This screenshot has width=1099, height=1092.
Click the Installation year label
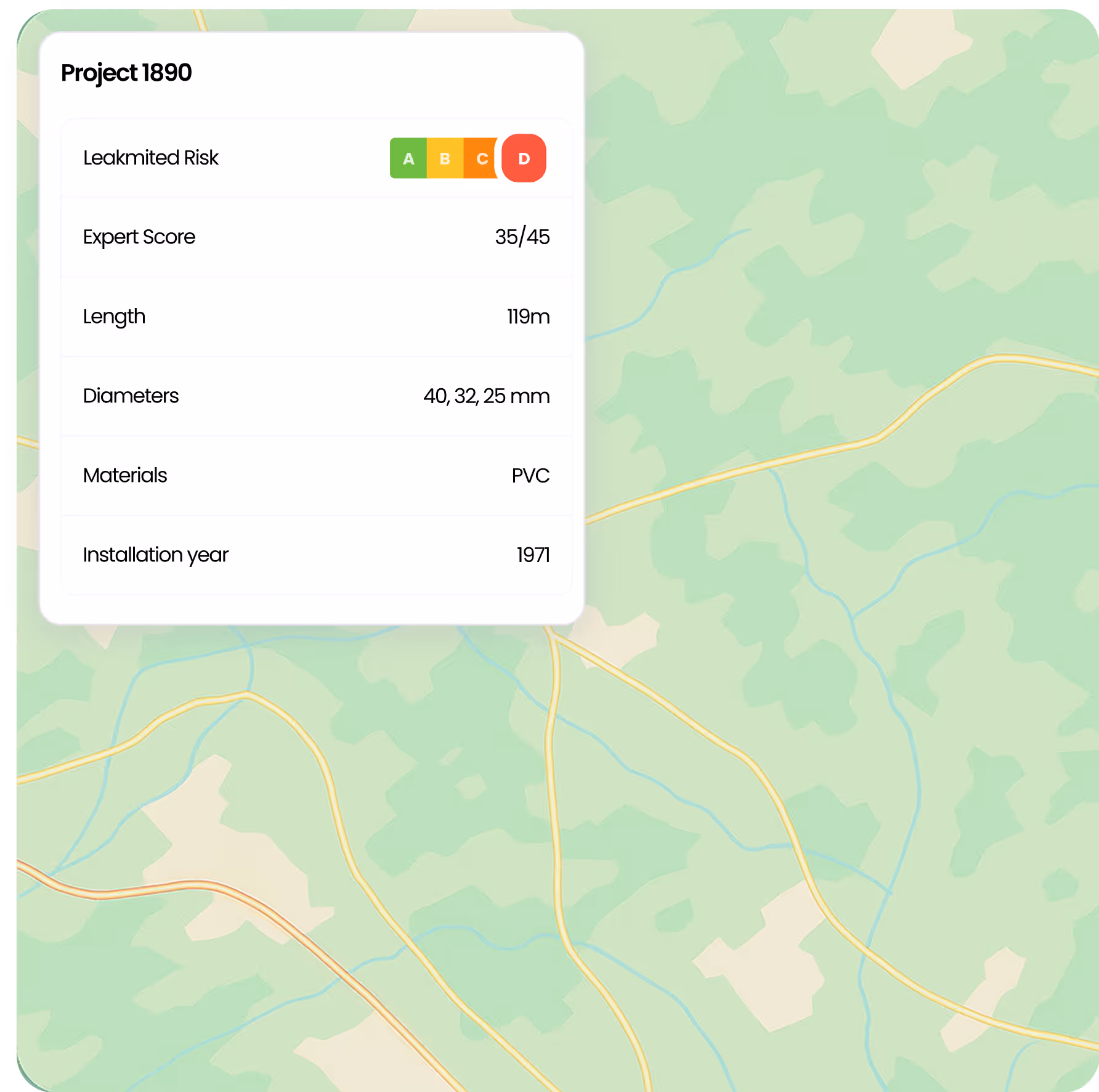point(156,555)
